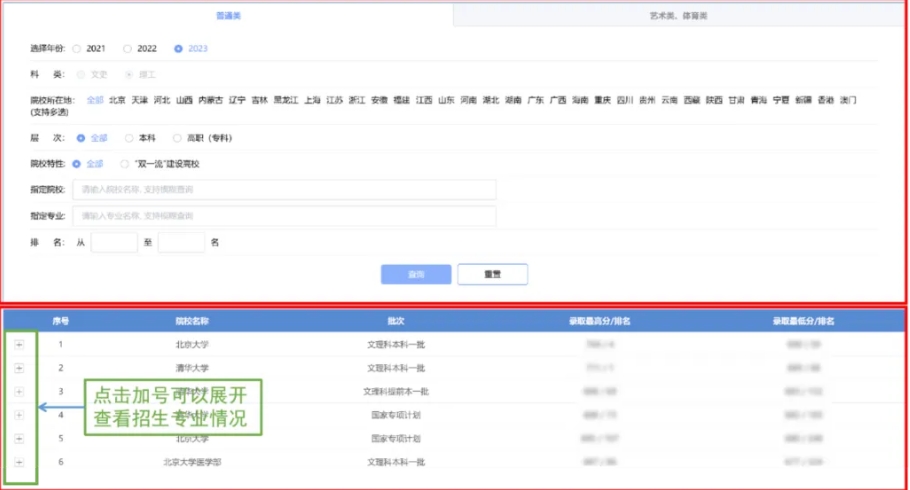Filter by 青海 province
Image resolution: width=910 pixels, height=490 pixels.
[x=759, y=100]
